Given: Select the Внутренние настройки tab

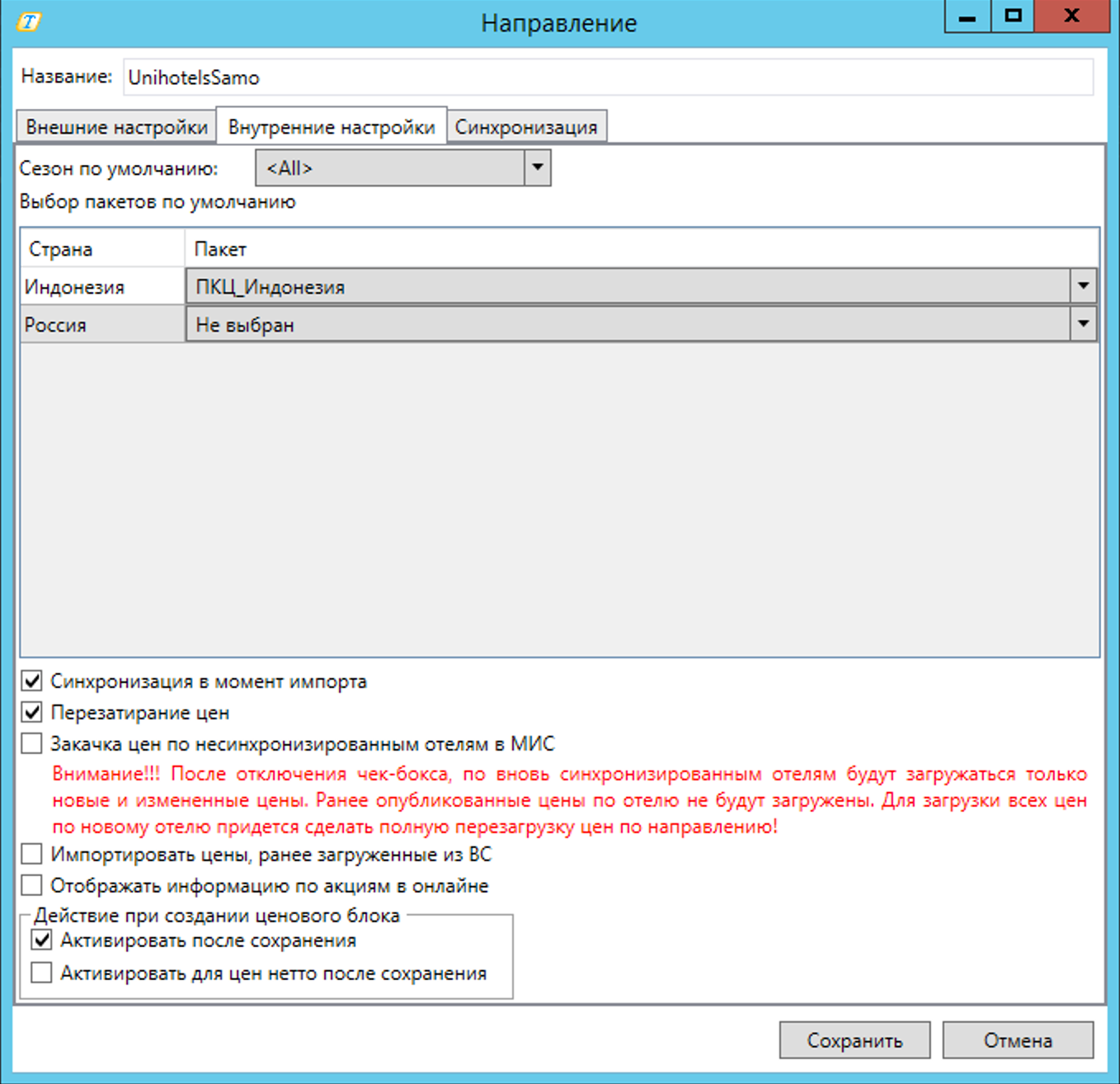Looking at the screenshot, I should 332,127.
